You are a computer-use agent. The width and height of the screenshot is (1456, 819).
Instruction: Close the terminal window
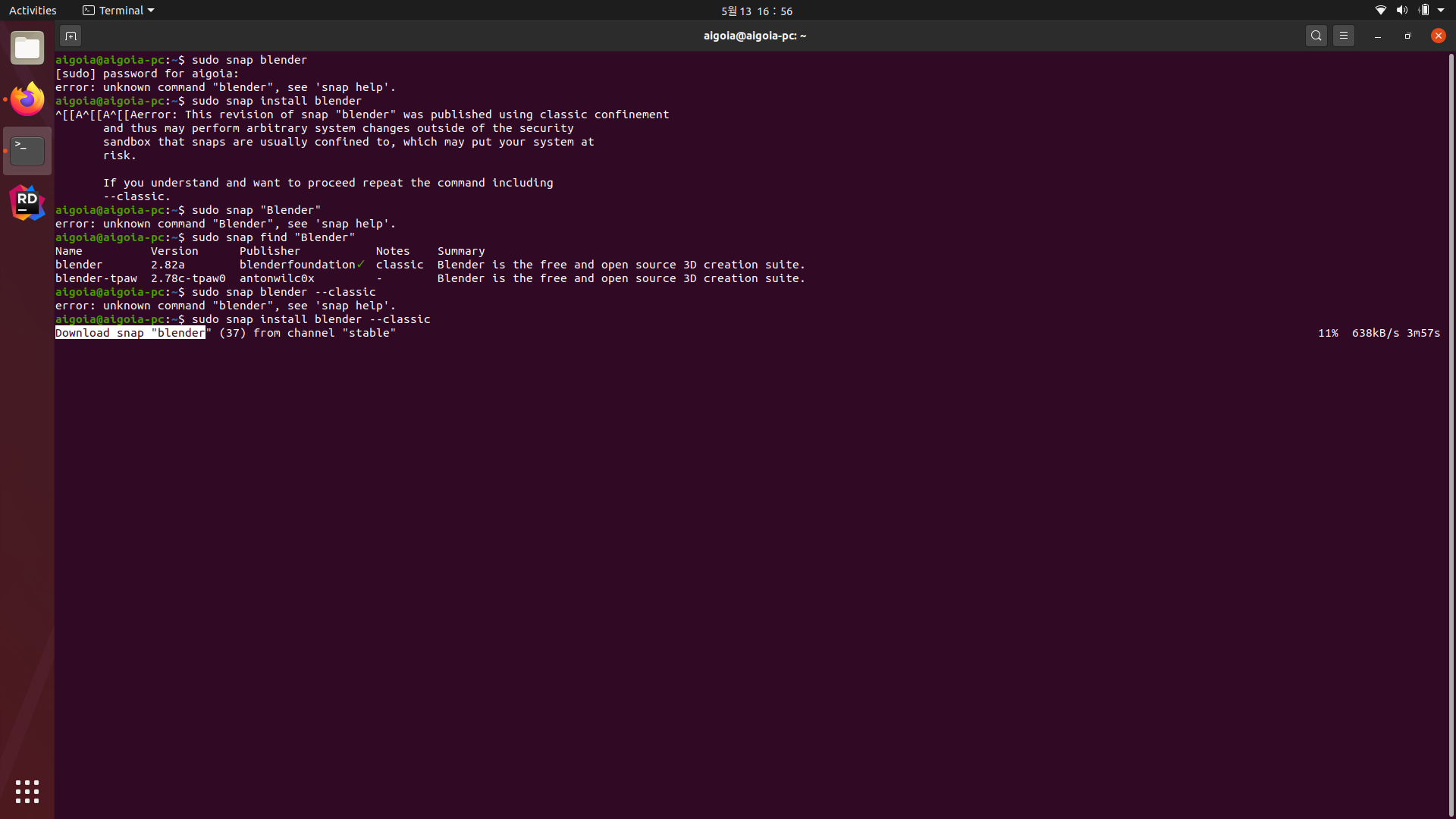tap(1438, 36)
